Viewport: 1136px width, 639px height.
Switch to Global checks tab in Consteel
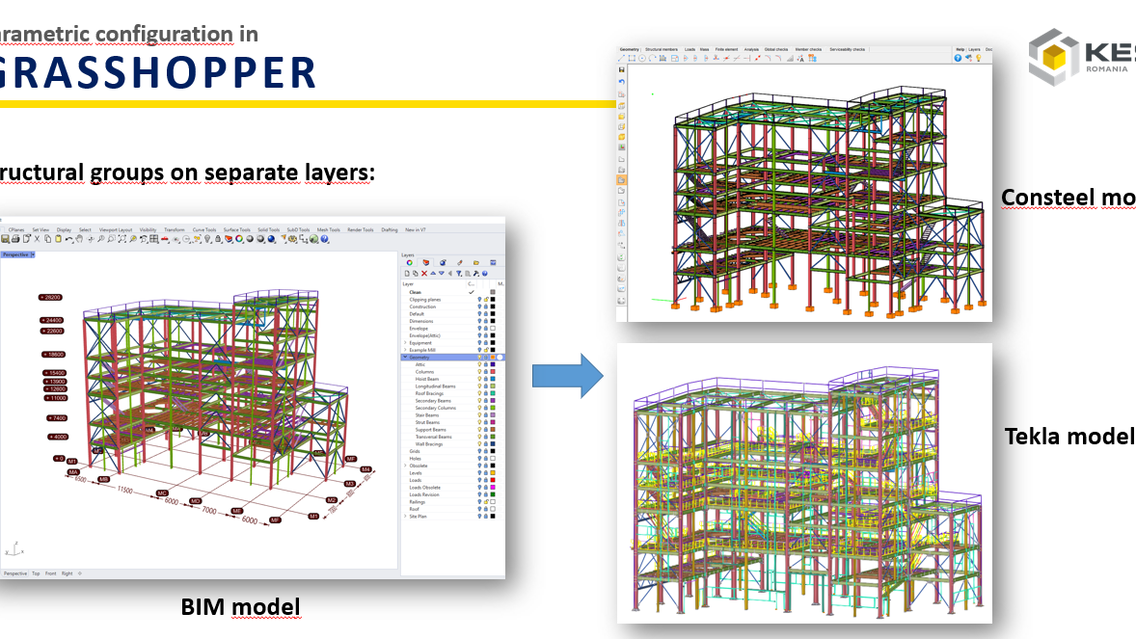click(x=776, y=49)
